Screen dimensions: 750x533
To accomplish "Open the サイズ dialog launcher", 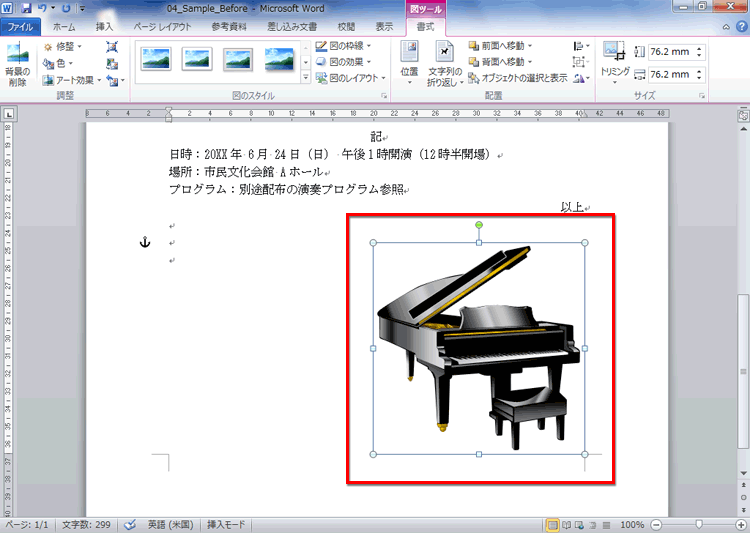I will click(x=702, y=96).
